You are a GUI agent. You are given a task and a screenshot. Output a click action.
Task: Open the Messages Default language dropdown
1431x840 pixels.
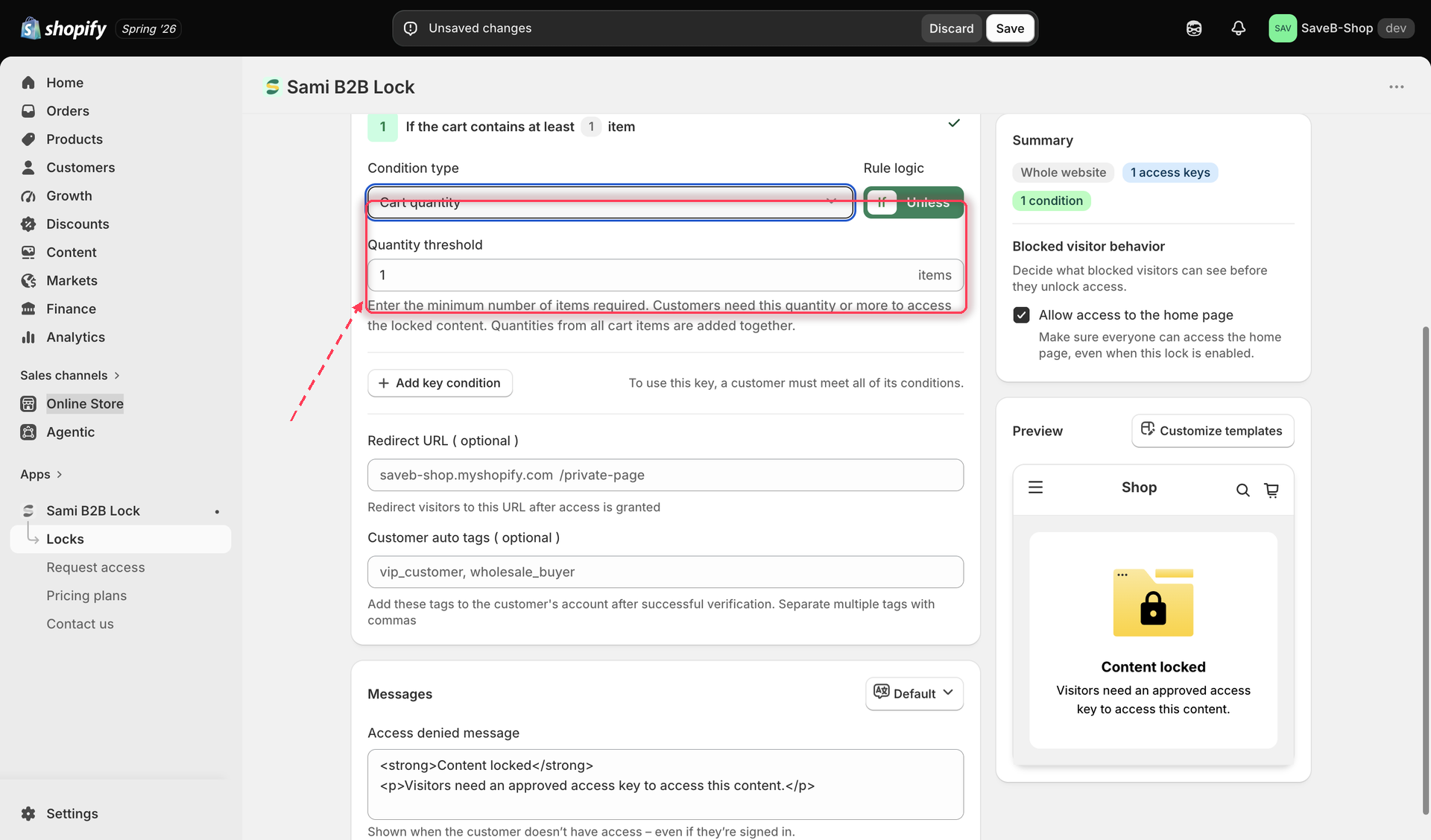click(x=914, y=694)
